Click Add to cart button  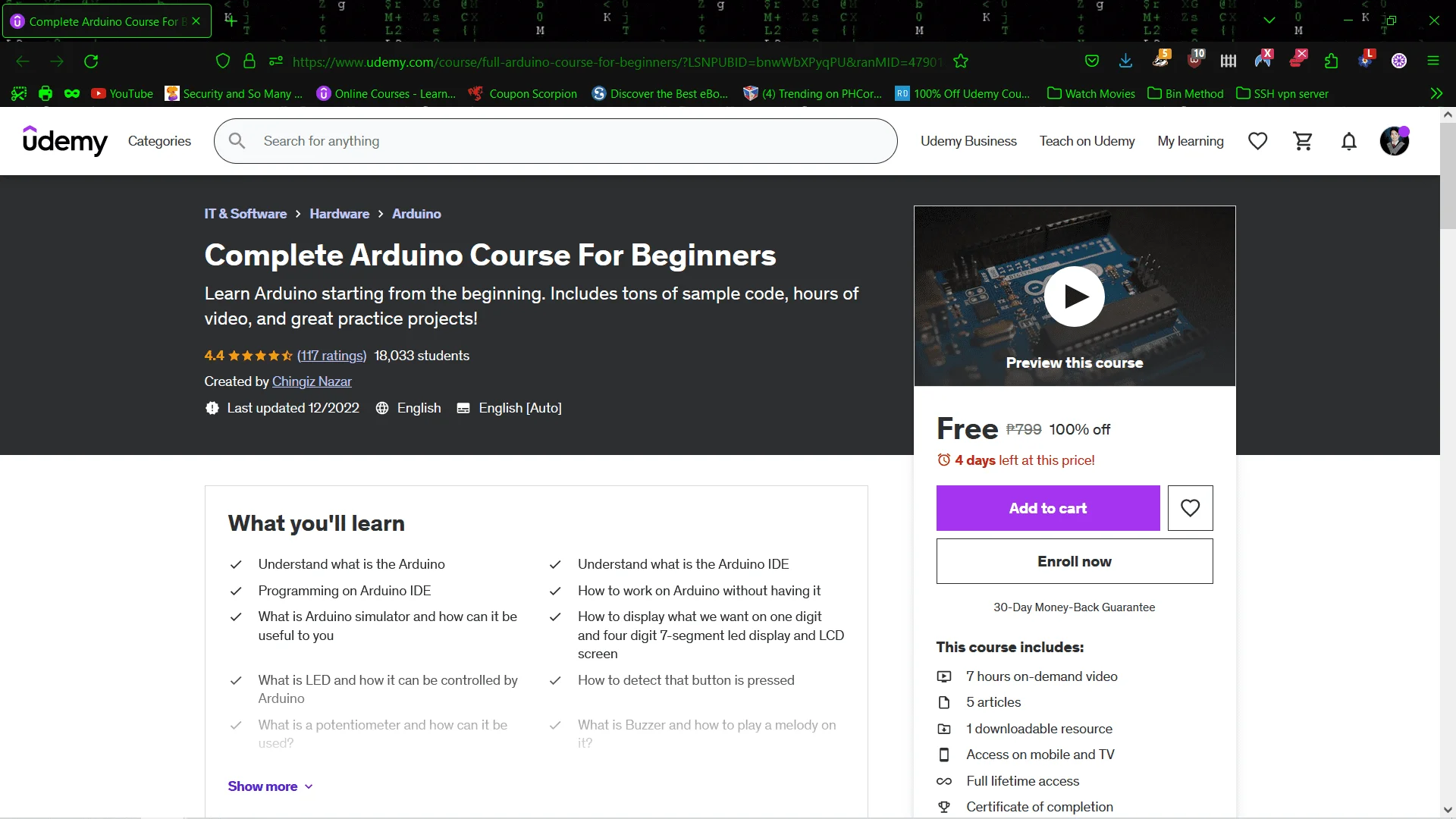[1048, 508]
